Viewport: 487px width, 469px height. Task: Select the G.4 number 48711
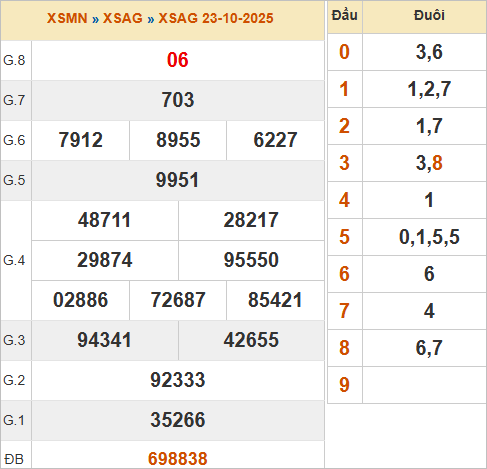pos(104,220)
